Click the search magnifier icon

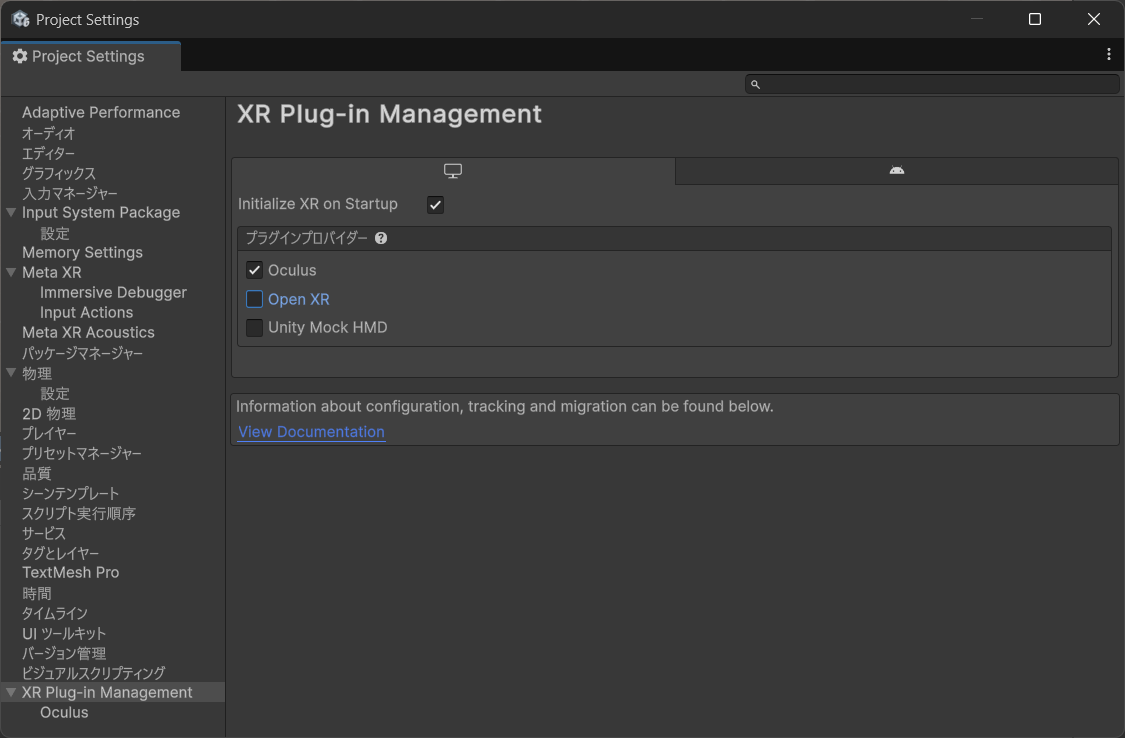[x=755, y=85]
